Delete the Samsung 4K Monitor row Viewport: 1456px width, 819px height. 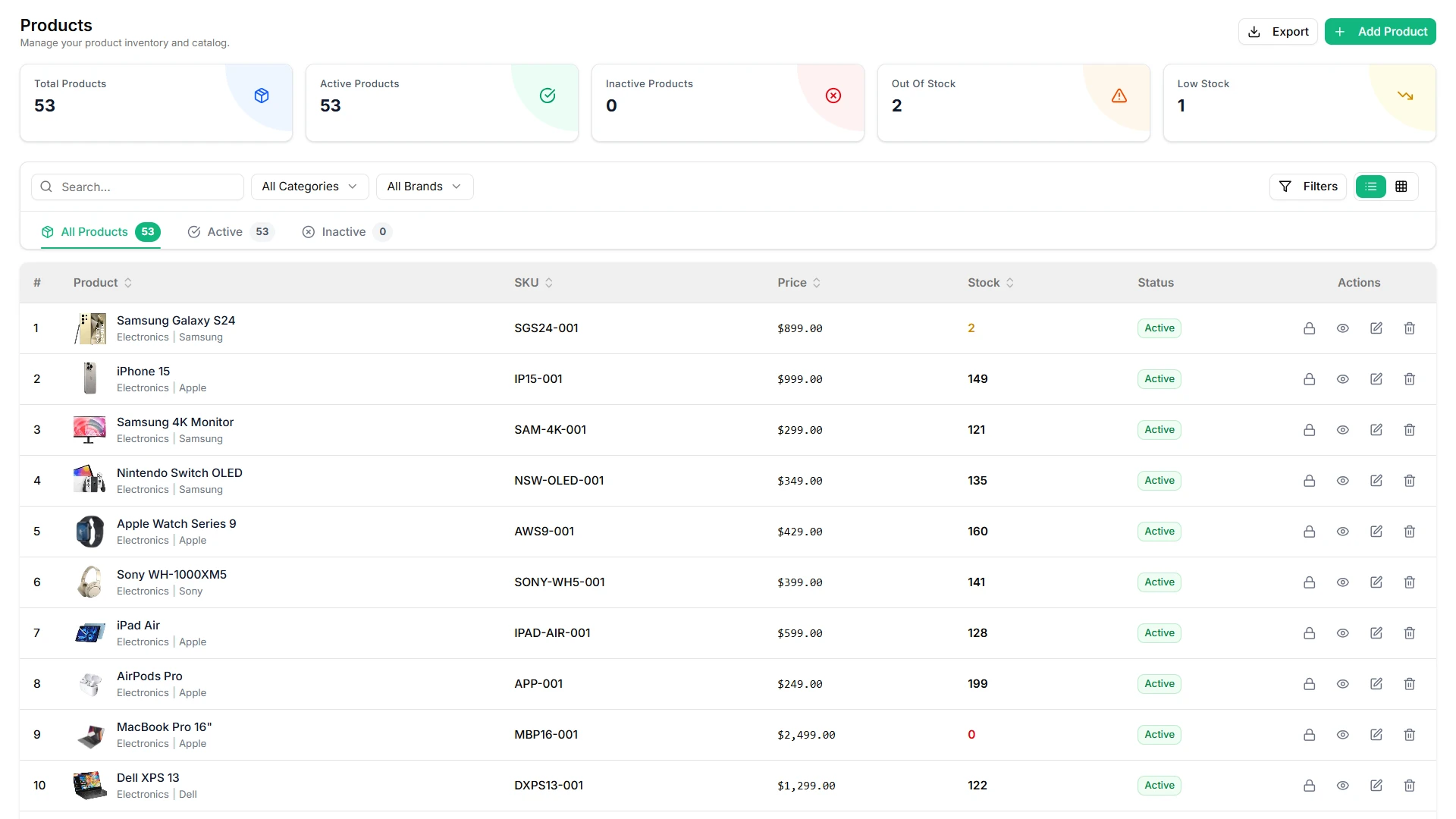click(1409, 430)
